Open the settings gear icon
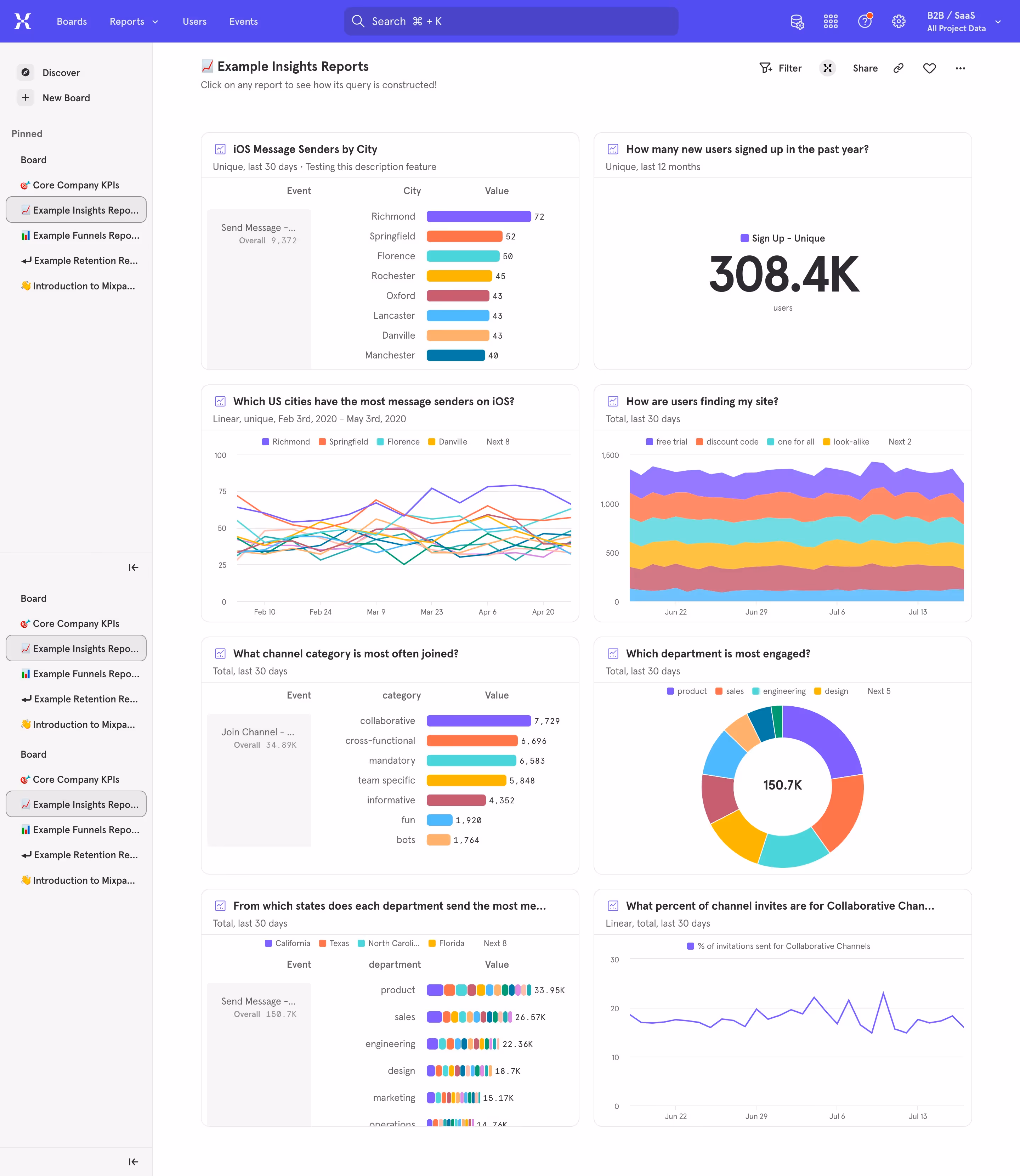The height and width of the screenshot is (1176, 1020). coord(899,21)
